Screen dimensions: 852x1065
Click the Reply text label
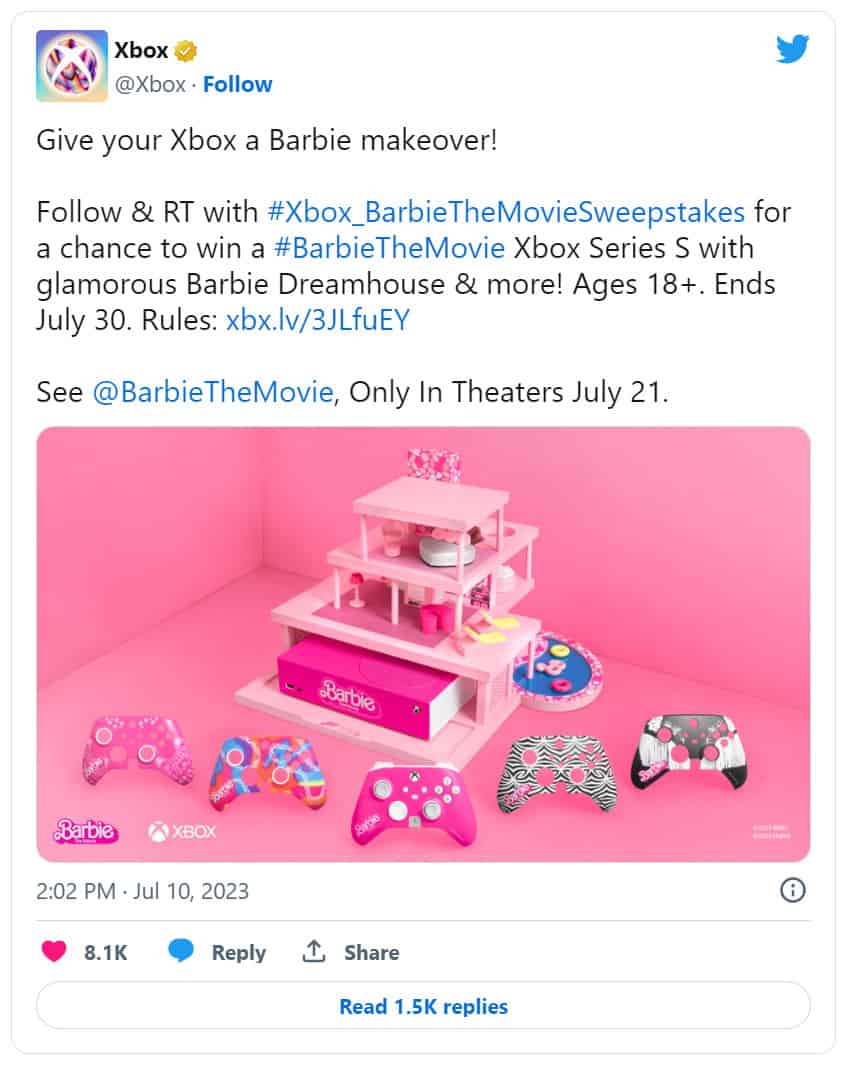click(238, 953)
